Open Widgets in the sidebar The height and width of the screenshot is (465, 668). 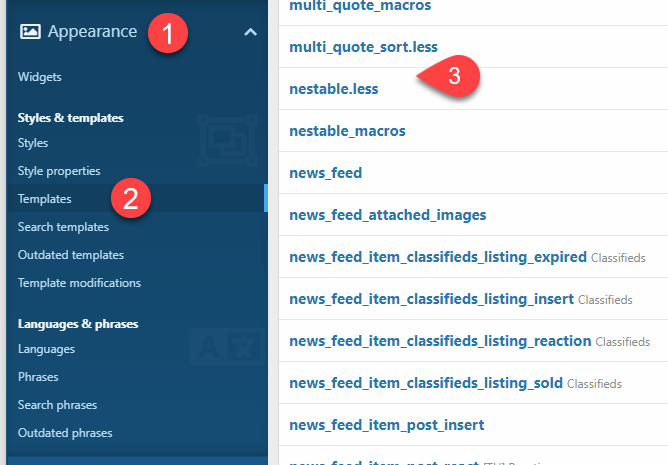pyautogui.click(x=40, y=77)
